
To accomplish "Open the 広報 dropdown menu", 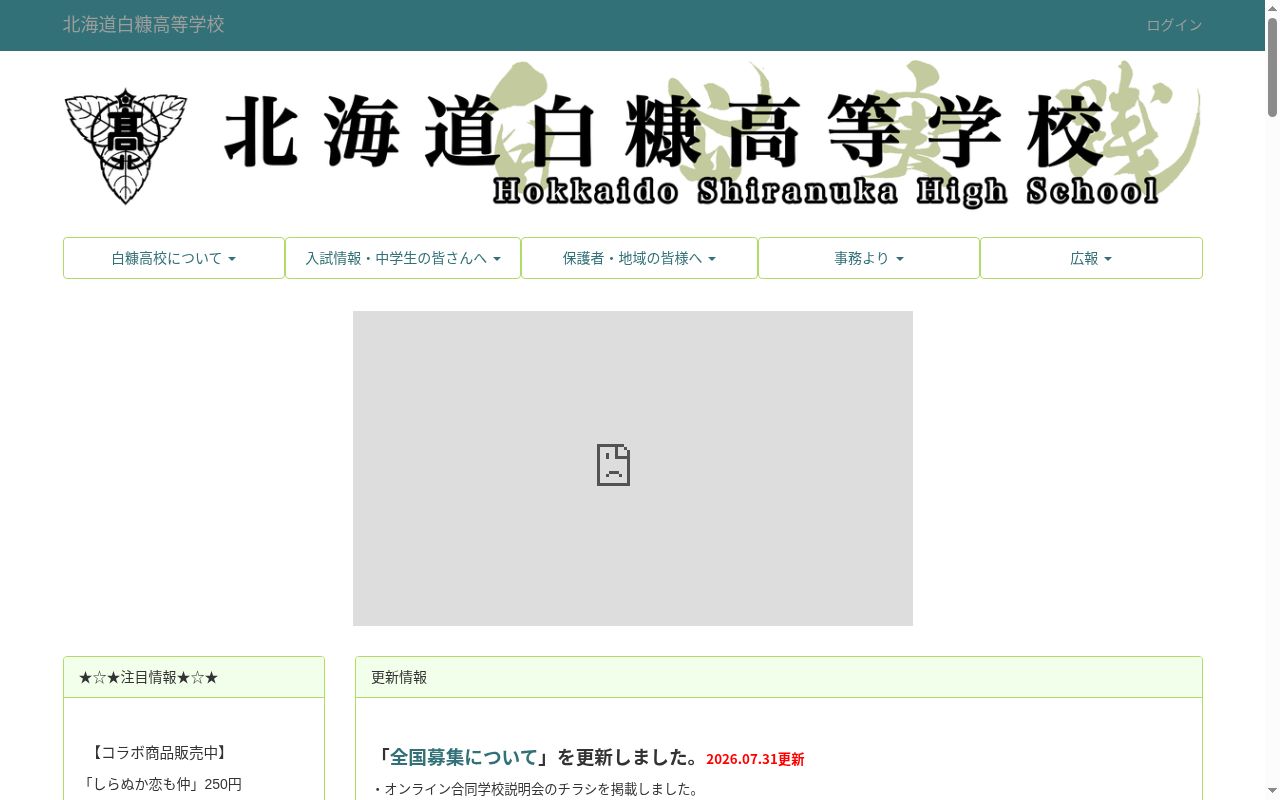I will [1091, 258].
